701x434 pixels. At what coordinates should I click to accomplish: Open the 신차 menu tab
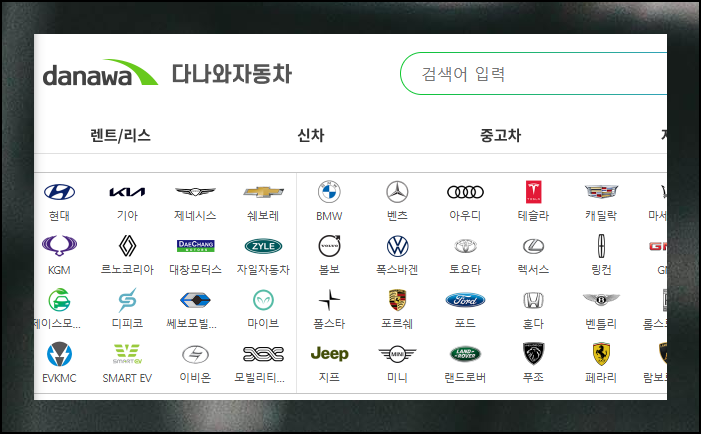pyautogui.click(x=311, y=135)
